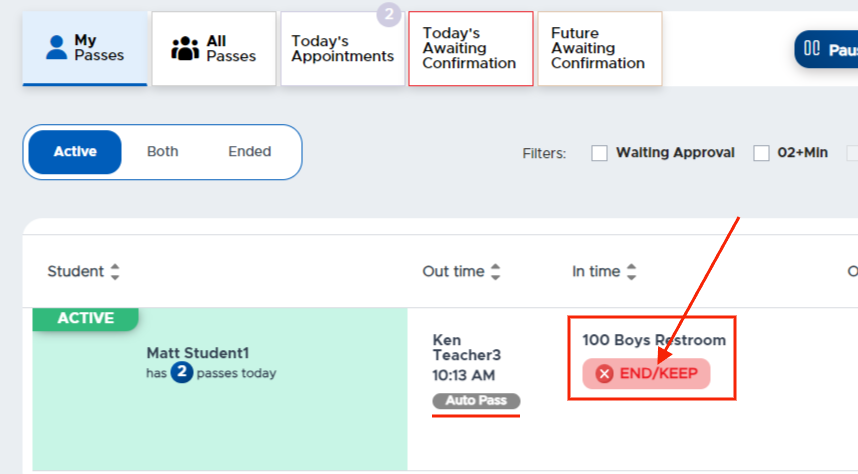Click the green ACTIVE status label
Image resolution: width=858 pixels, height=474 pixels.
point(85,319)
